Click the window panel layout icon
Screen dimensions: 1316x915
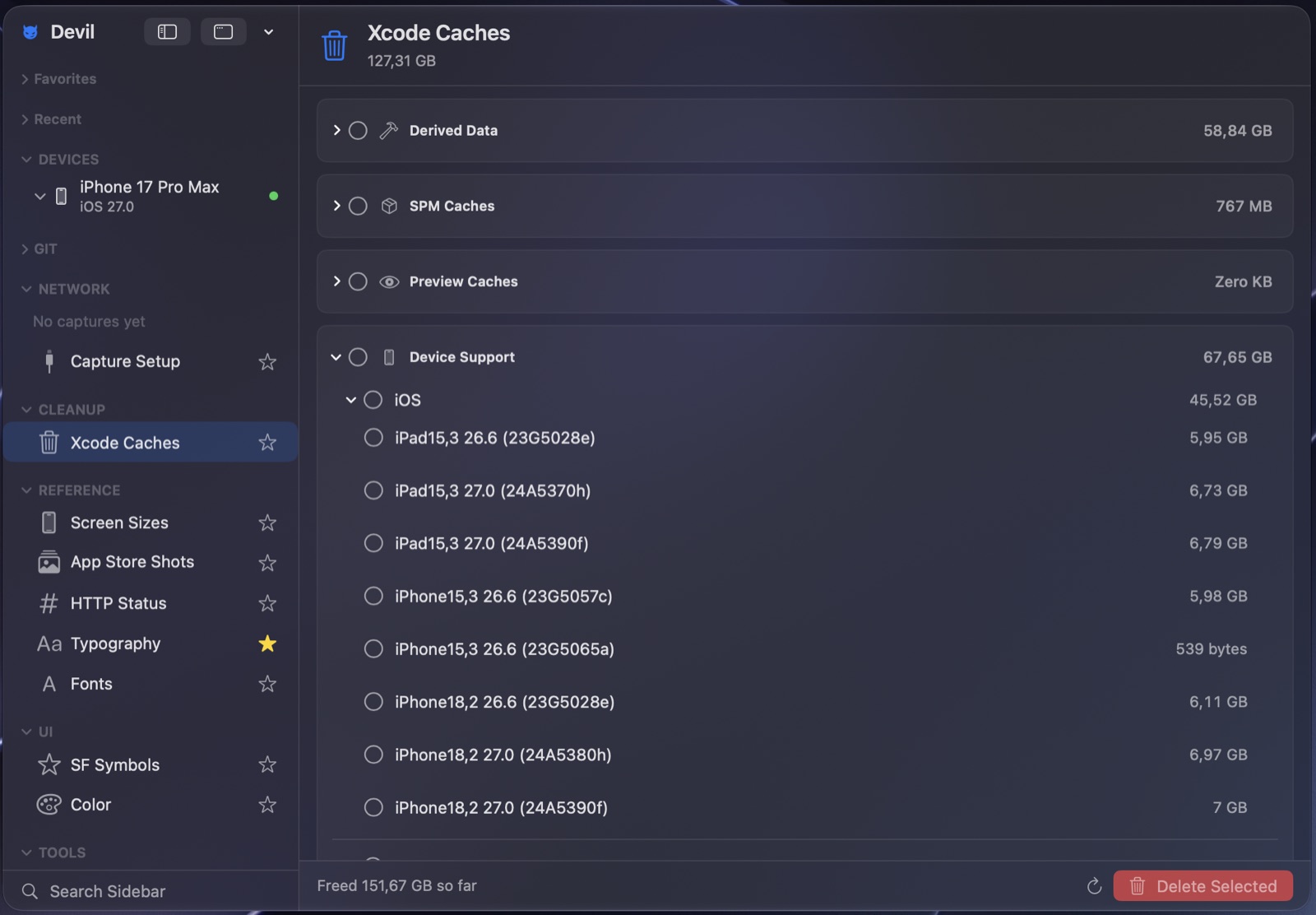[x=224, y=32]
